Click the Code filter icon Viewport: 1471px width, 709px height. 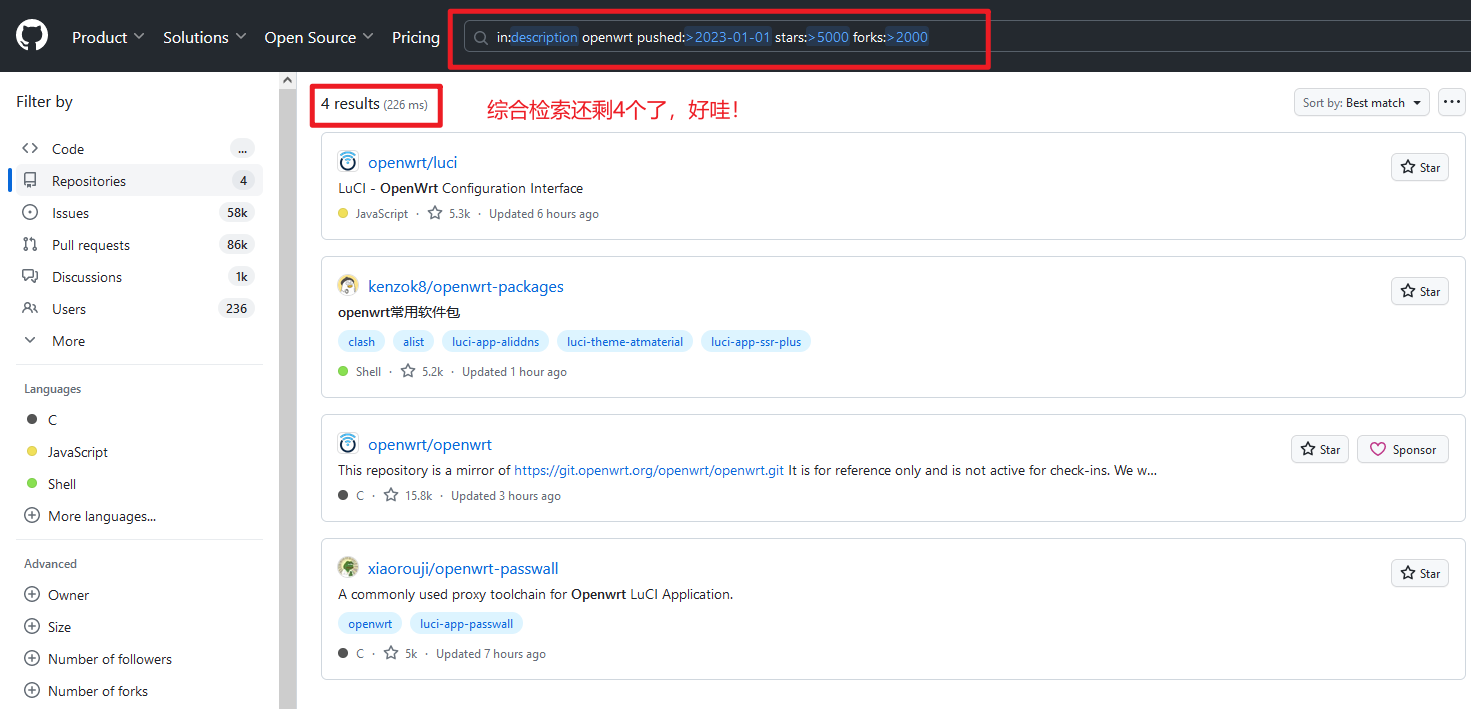point(30,148)
